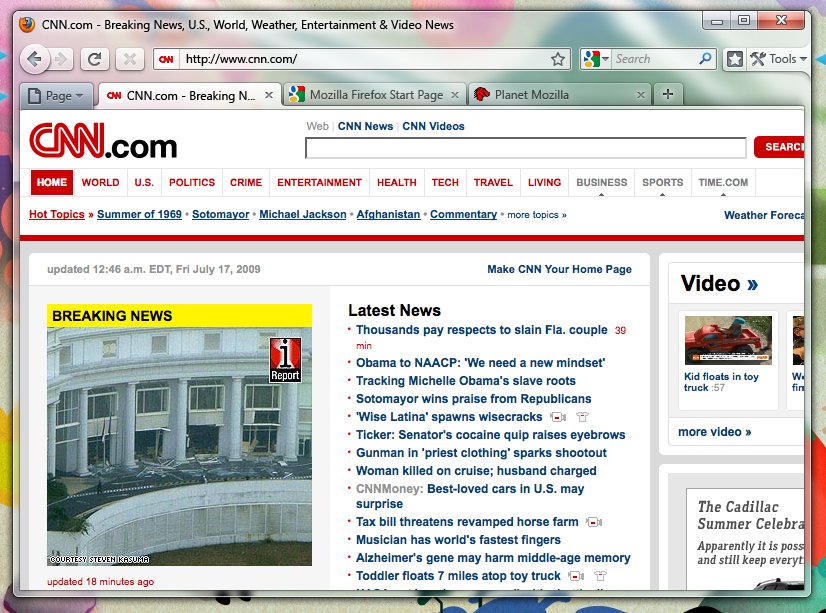Open the ENTERTAINMENT section
Screen dimensions: 826x613
(319, 183)
